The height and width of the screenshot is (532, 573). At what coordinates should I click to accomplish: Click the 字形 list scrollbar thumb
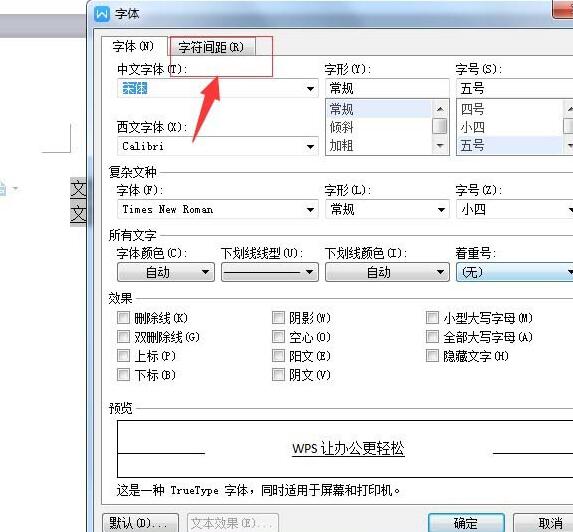[x=440, y=126]
